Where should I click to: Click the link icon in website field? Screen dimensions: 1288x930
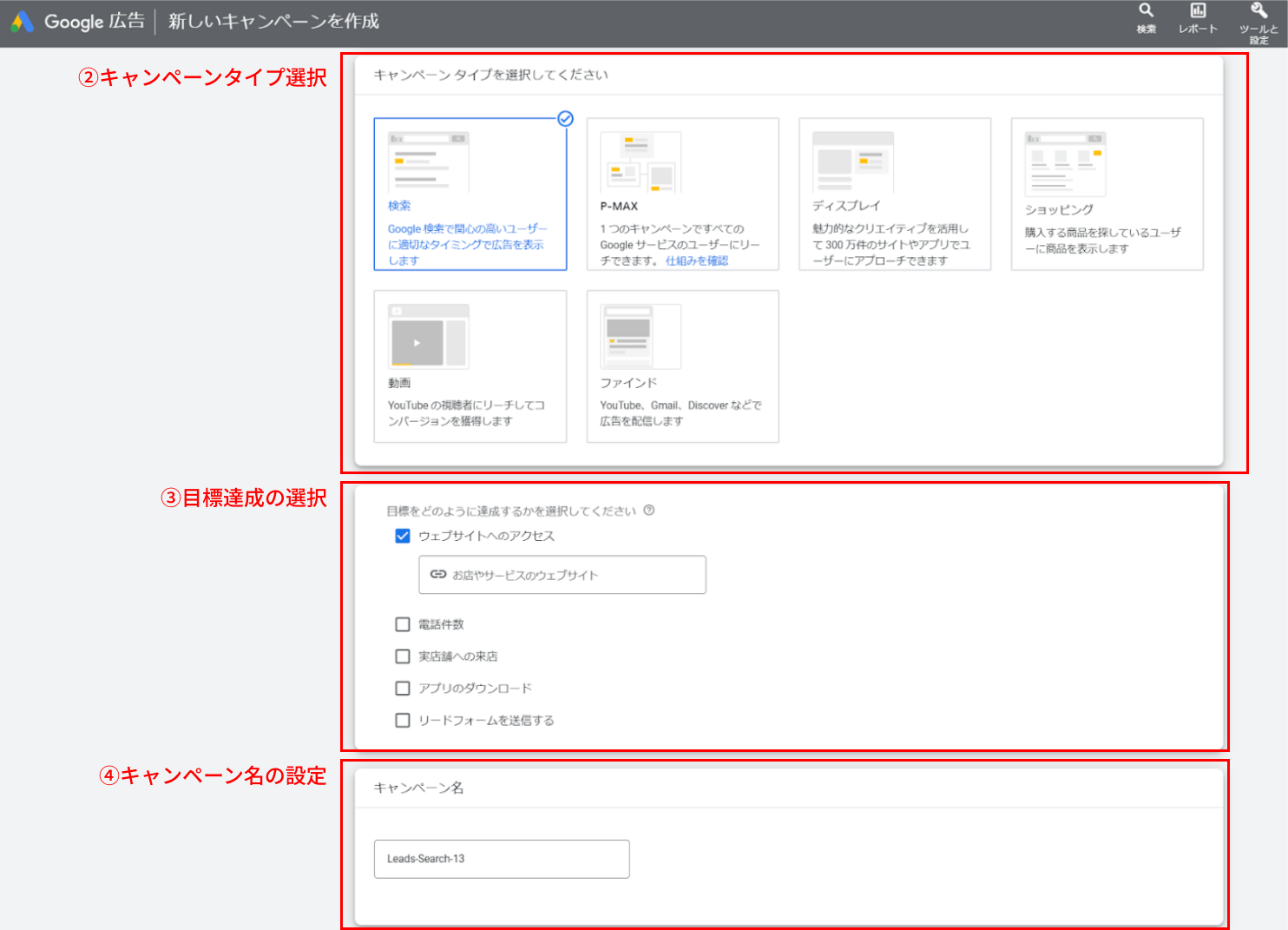click(x=438, y=575)
